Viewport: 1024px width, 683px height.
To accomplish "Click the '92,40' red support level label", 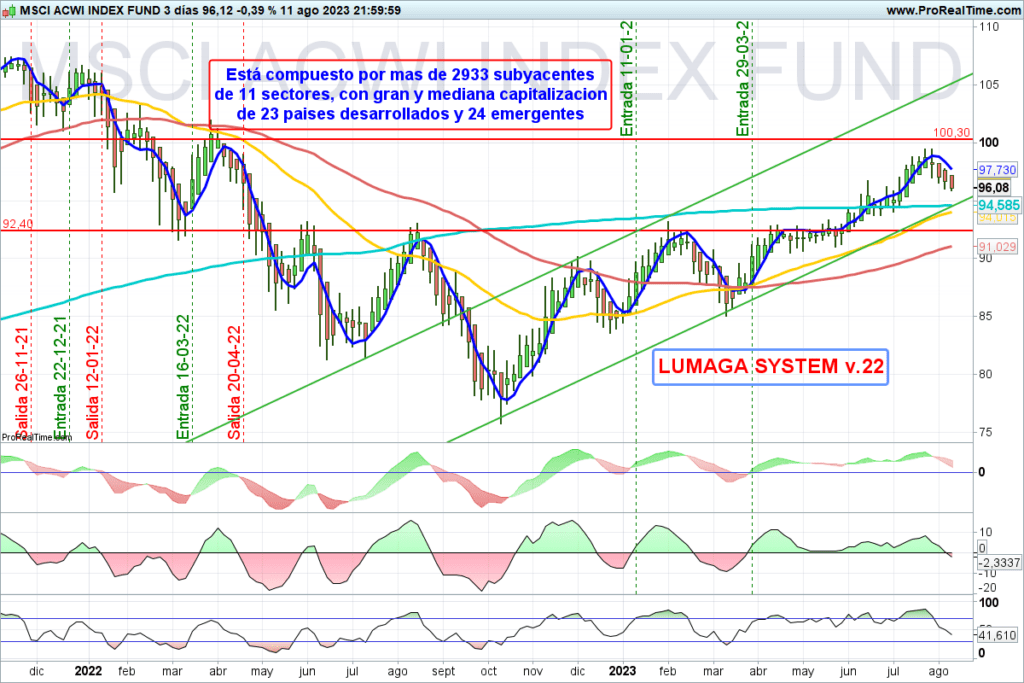I will click(18, 224).
